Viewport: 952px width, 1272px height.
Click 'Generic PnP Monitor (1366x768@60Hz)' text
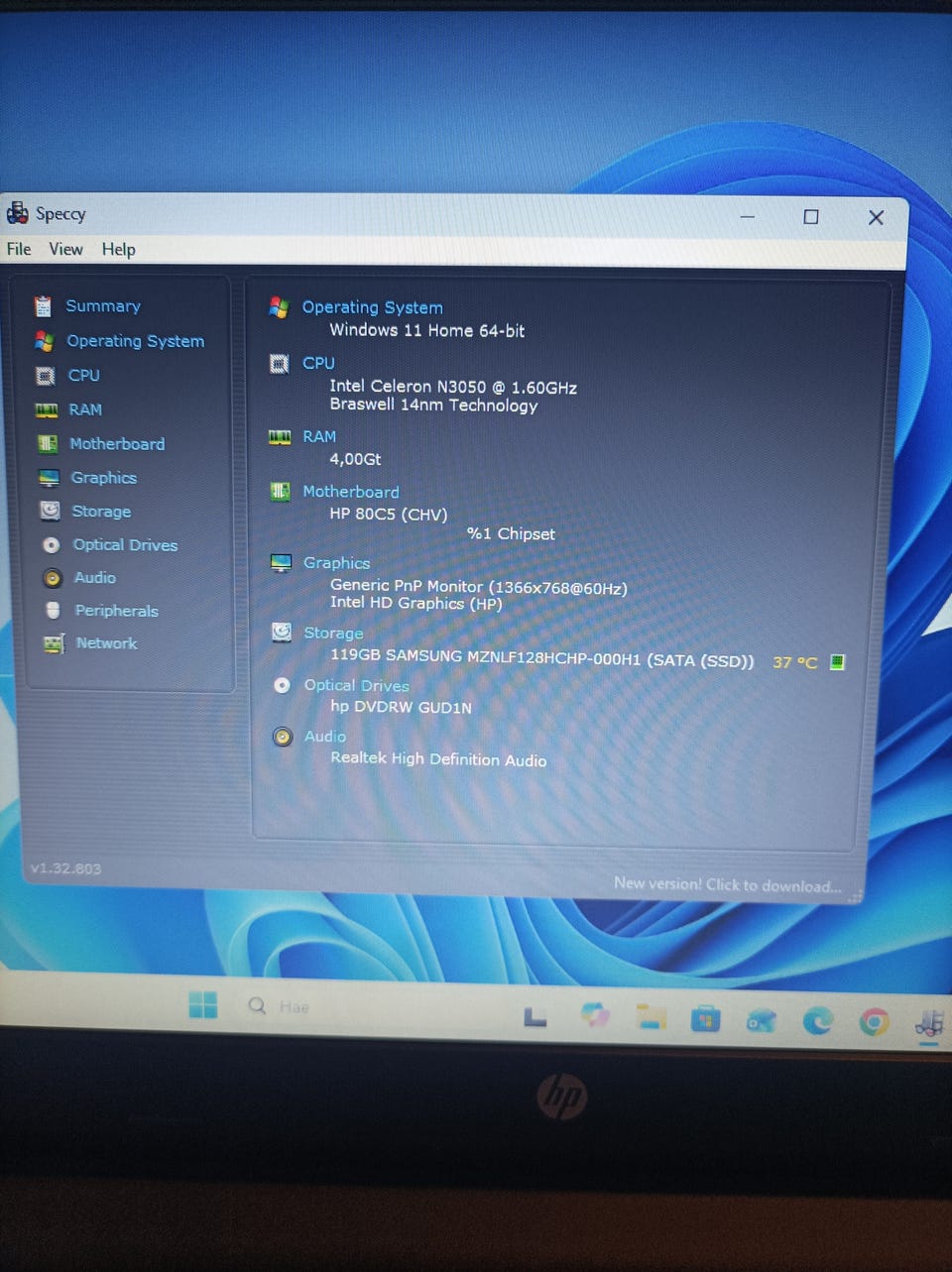point(479,587)
